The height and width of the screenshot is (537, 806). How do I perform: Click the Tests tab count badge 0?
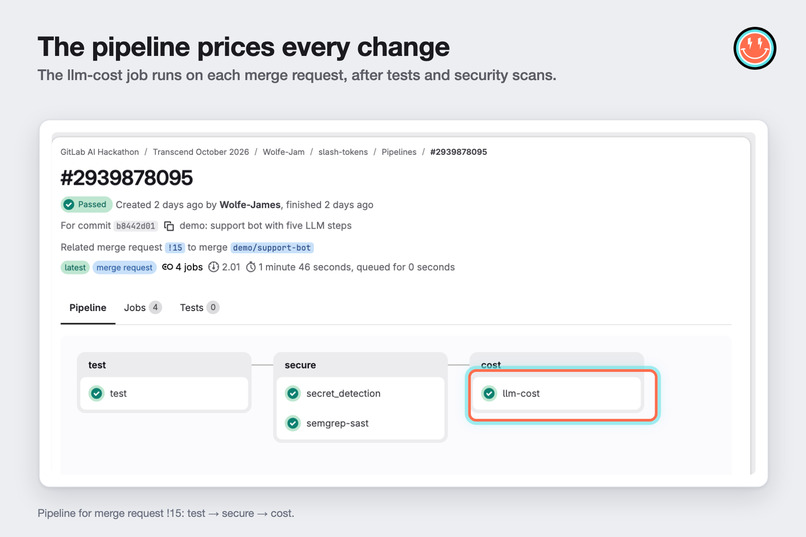pyautogui.click(x=213, y=307)
